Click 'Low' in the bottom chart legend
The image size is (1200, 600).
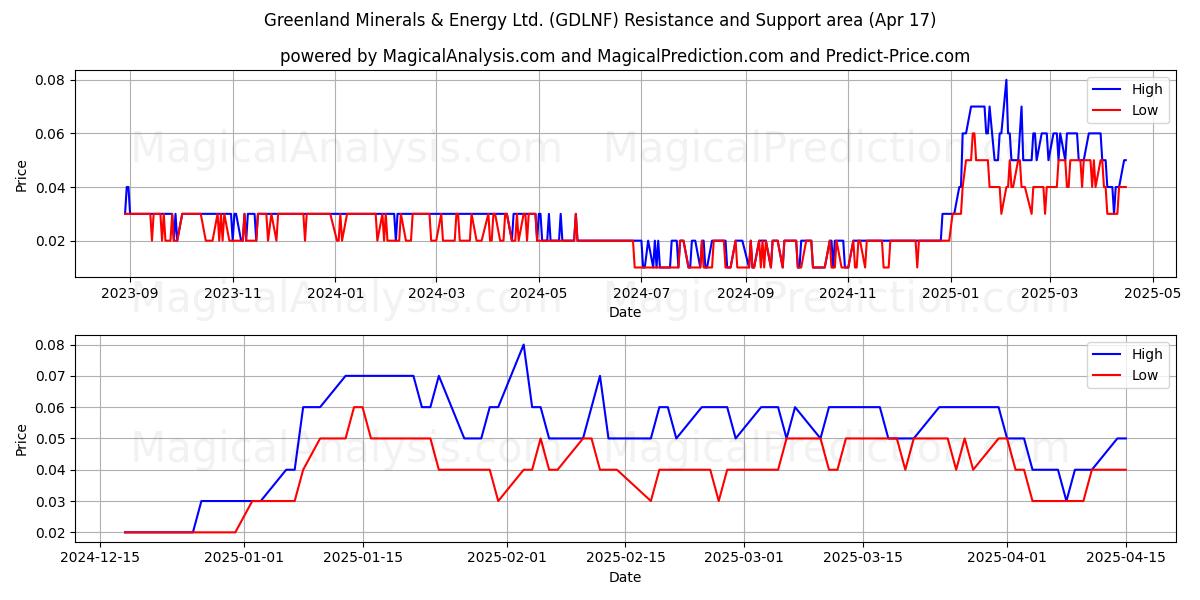(x=1145, y=375)
